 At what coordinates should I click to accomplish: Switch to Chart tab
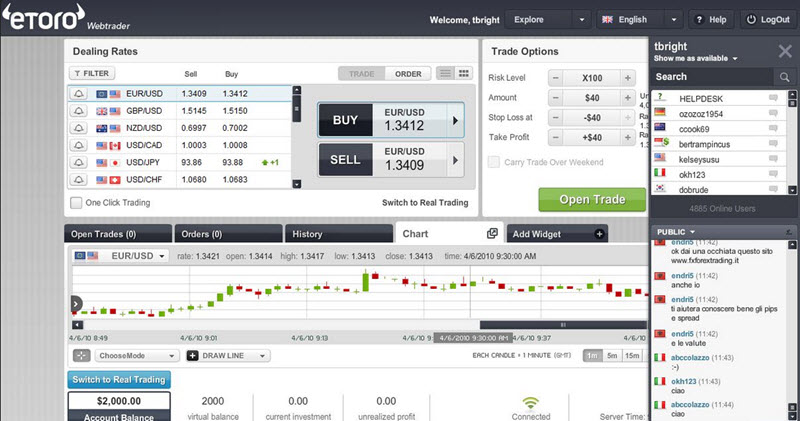click(449, 233)
